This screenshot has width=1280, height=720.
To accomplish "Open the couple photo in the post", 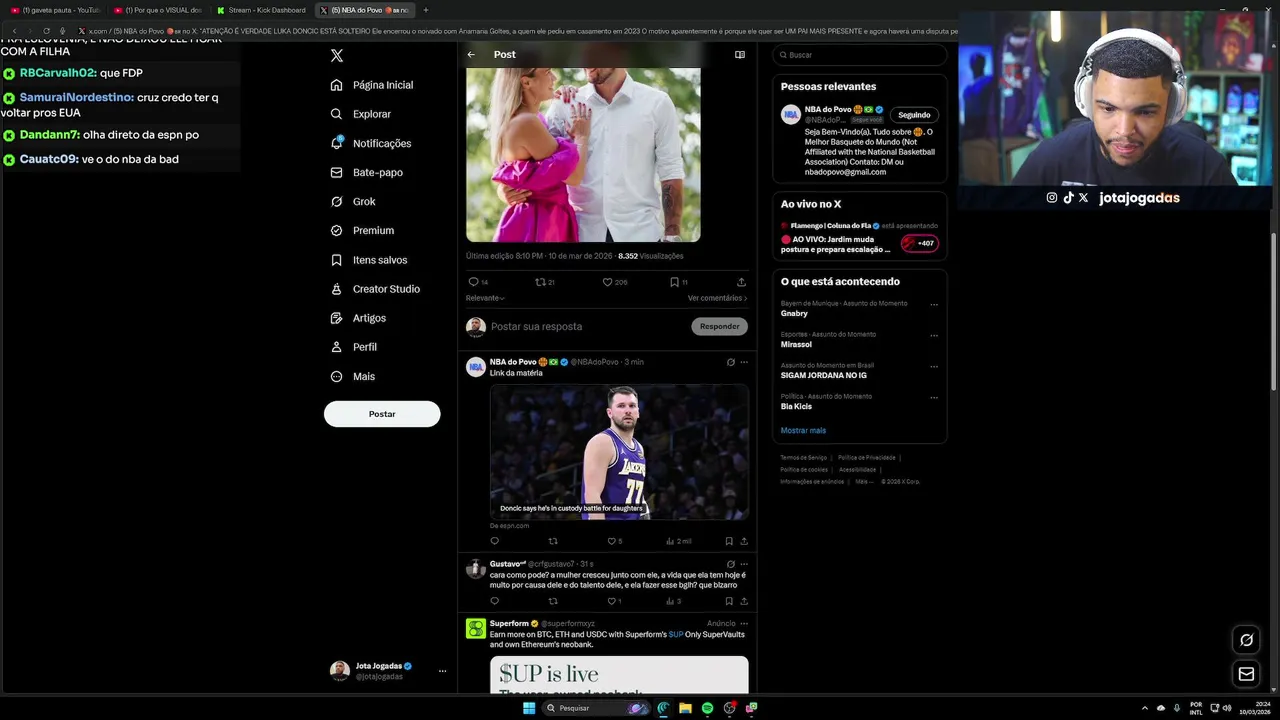I will coord(583,155).
